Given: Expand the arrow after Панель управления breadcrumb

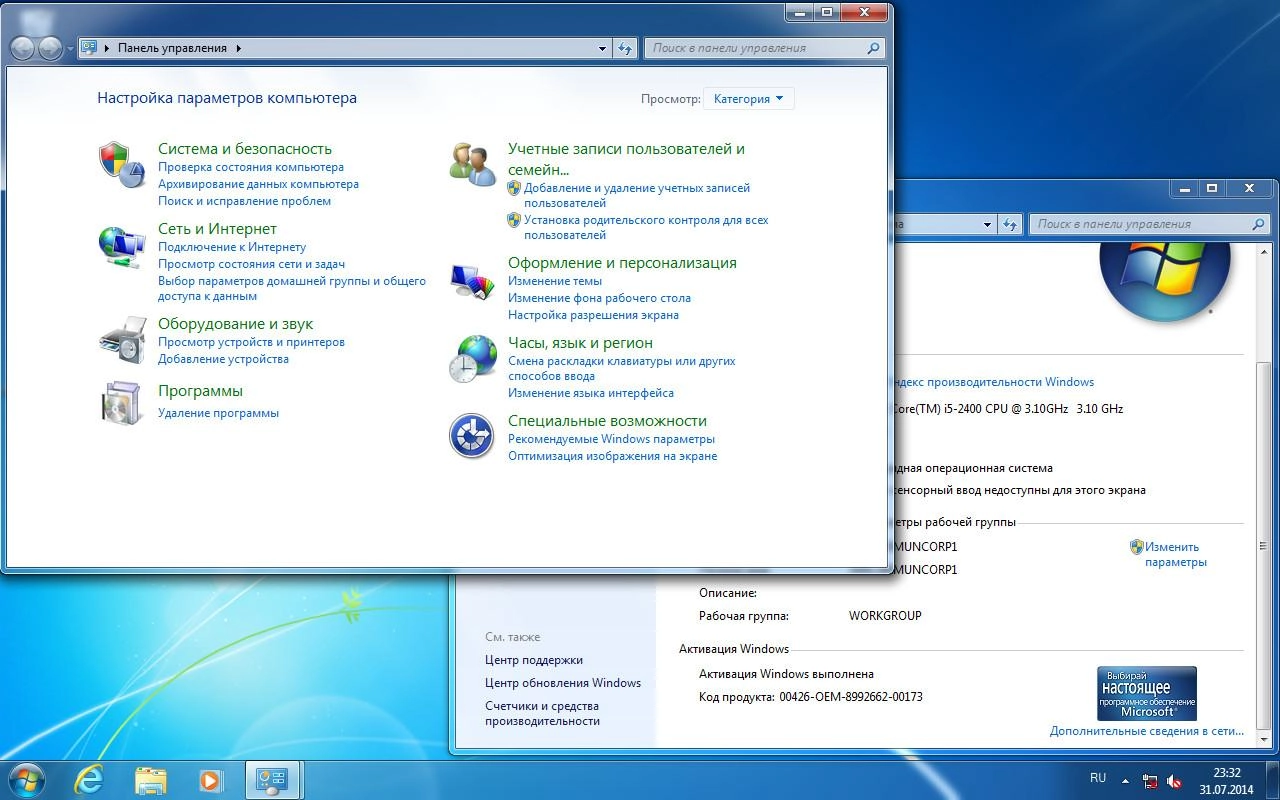Looking at the screenshot, I should (x=239, y=48).
